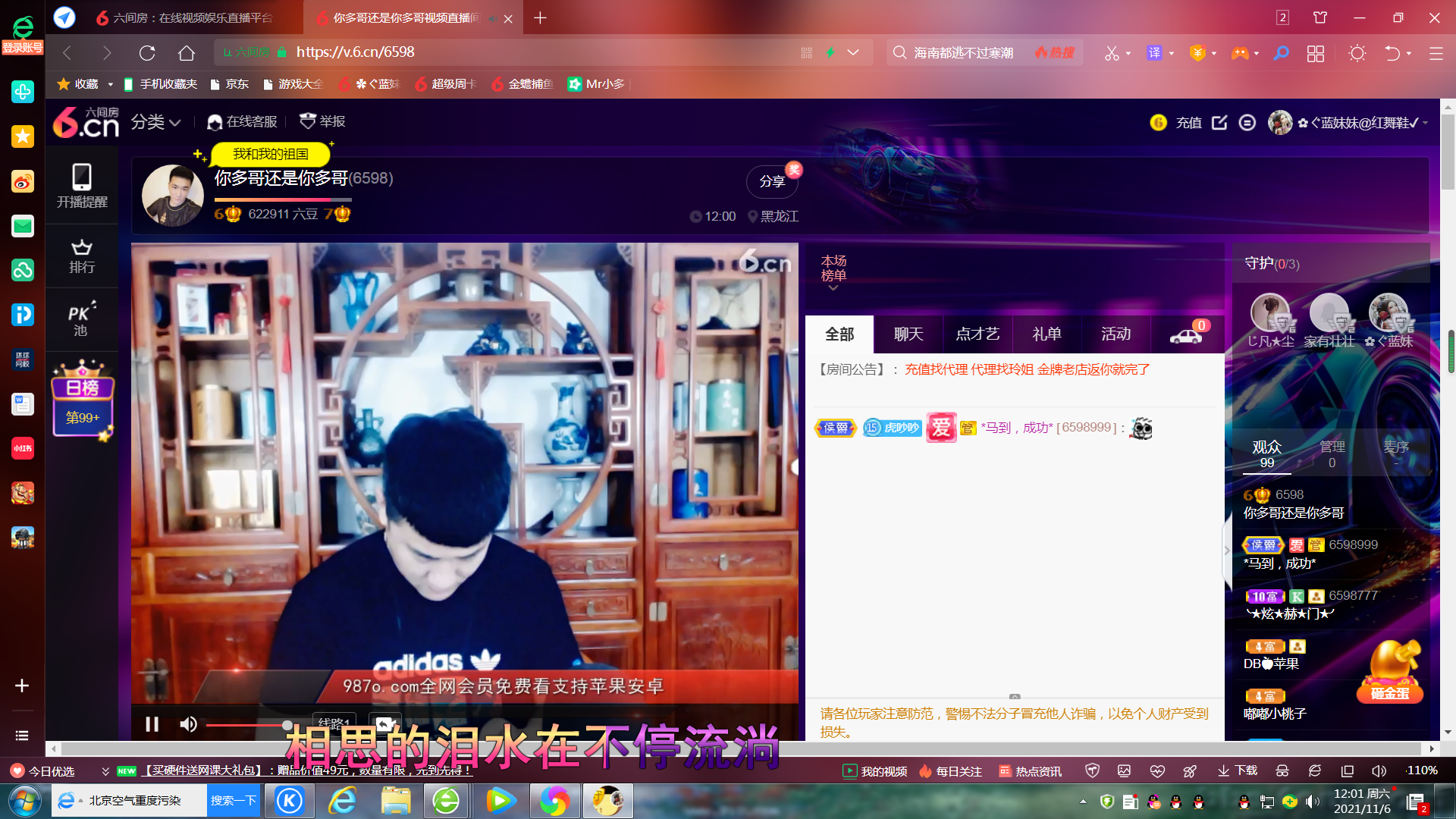The image size is (1456, 819).
Task: Open the PK池 sidebar item
Action: click(x=82, y=318)
